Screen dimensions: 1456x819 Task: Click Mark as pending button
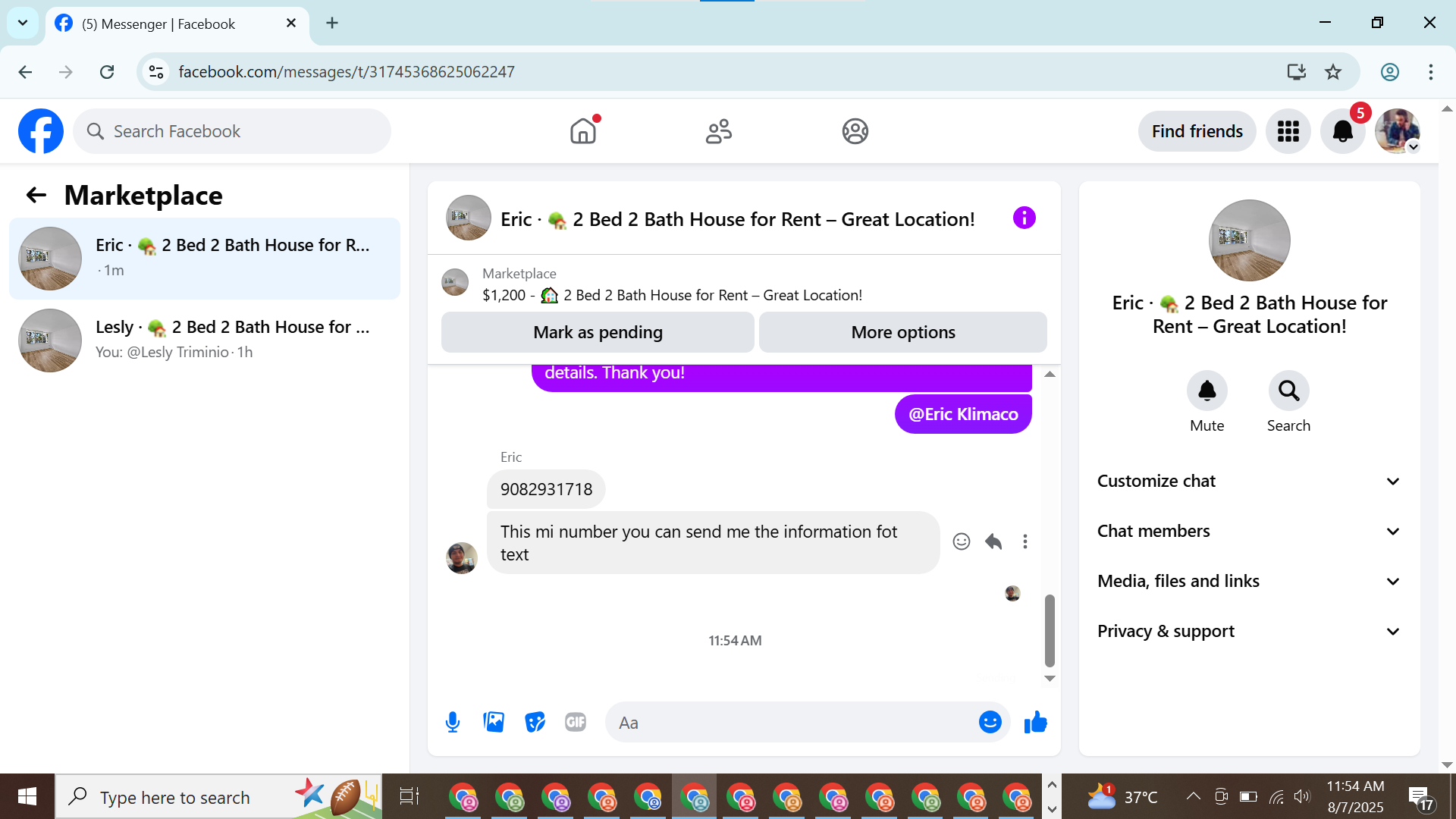[598, 332]
